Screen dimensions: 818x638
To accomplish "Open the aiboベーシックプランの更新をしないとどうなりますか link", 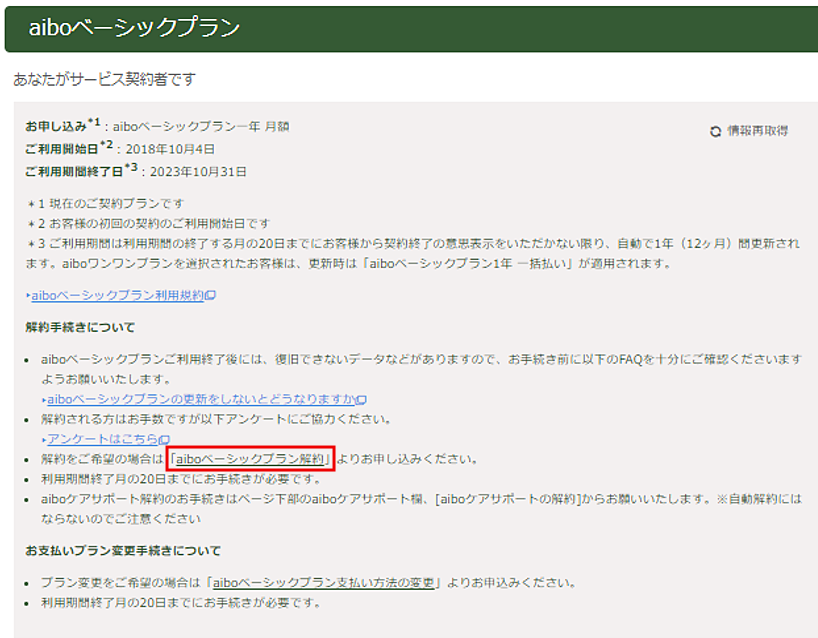I will point(201,399).
